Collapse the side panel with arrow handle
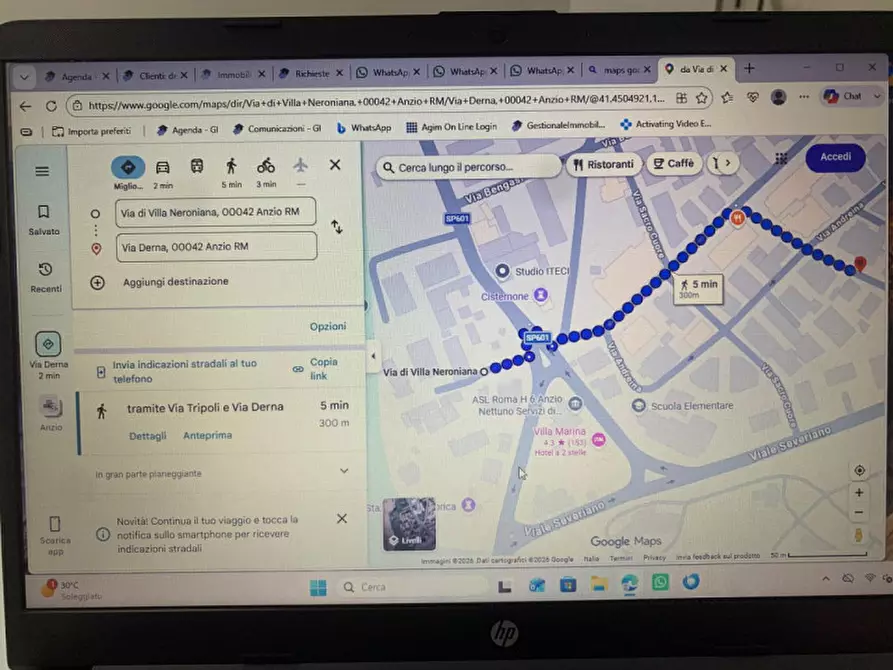 [373, 357]
